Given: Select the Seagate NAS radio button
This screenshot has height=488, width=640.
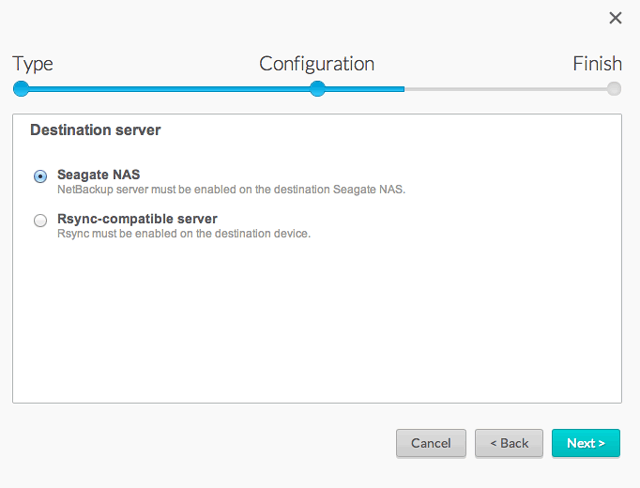Looking at the screenshot, I should click(40, 176).
